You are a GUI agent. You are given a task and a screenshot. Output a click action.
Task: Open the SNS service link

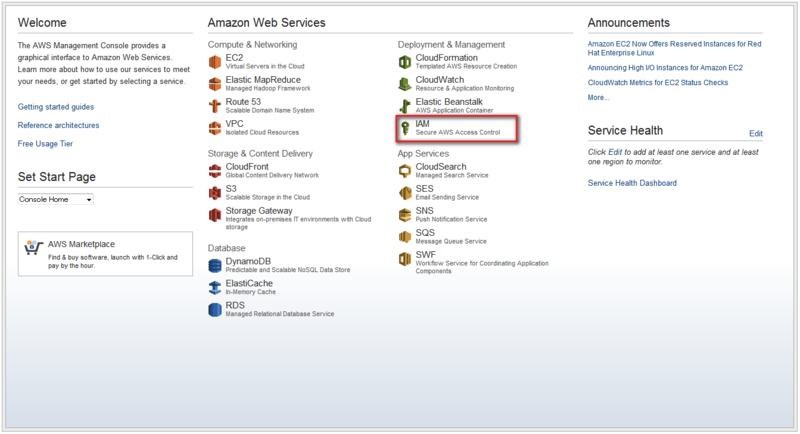coord(424,210)
